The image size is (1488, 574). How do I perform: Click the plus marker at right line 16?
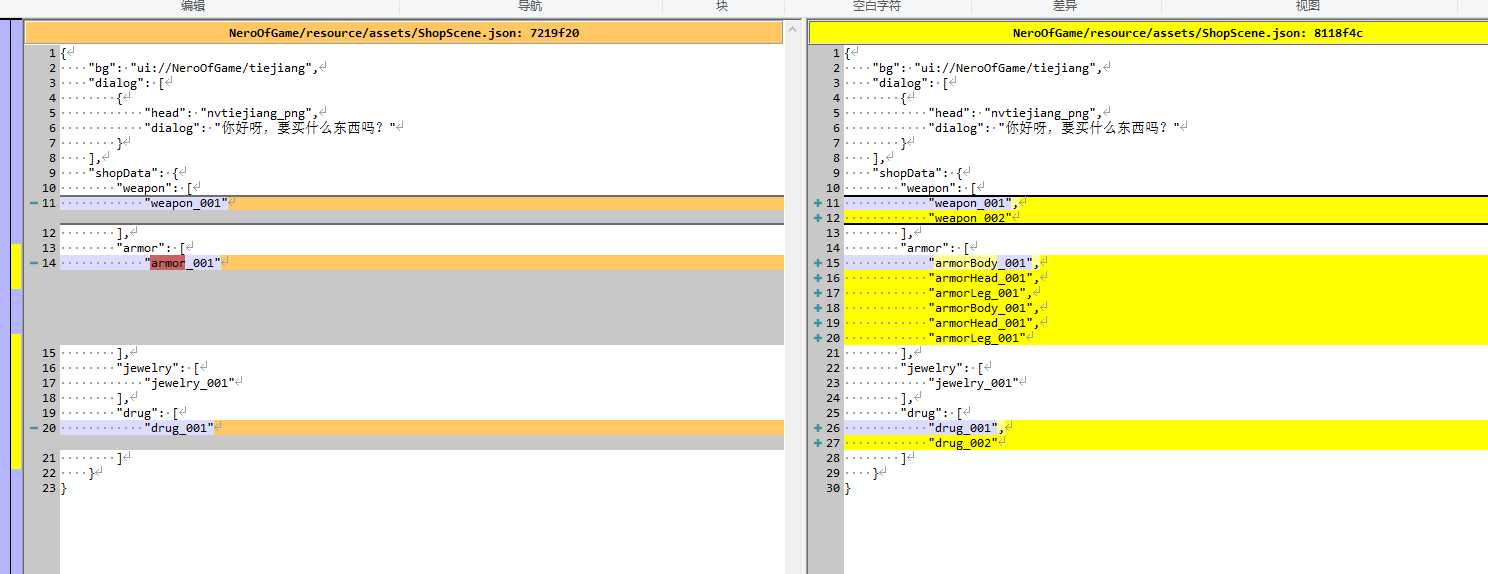point(818,278)
